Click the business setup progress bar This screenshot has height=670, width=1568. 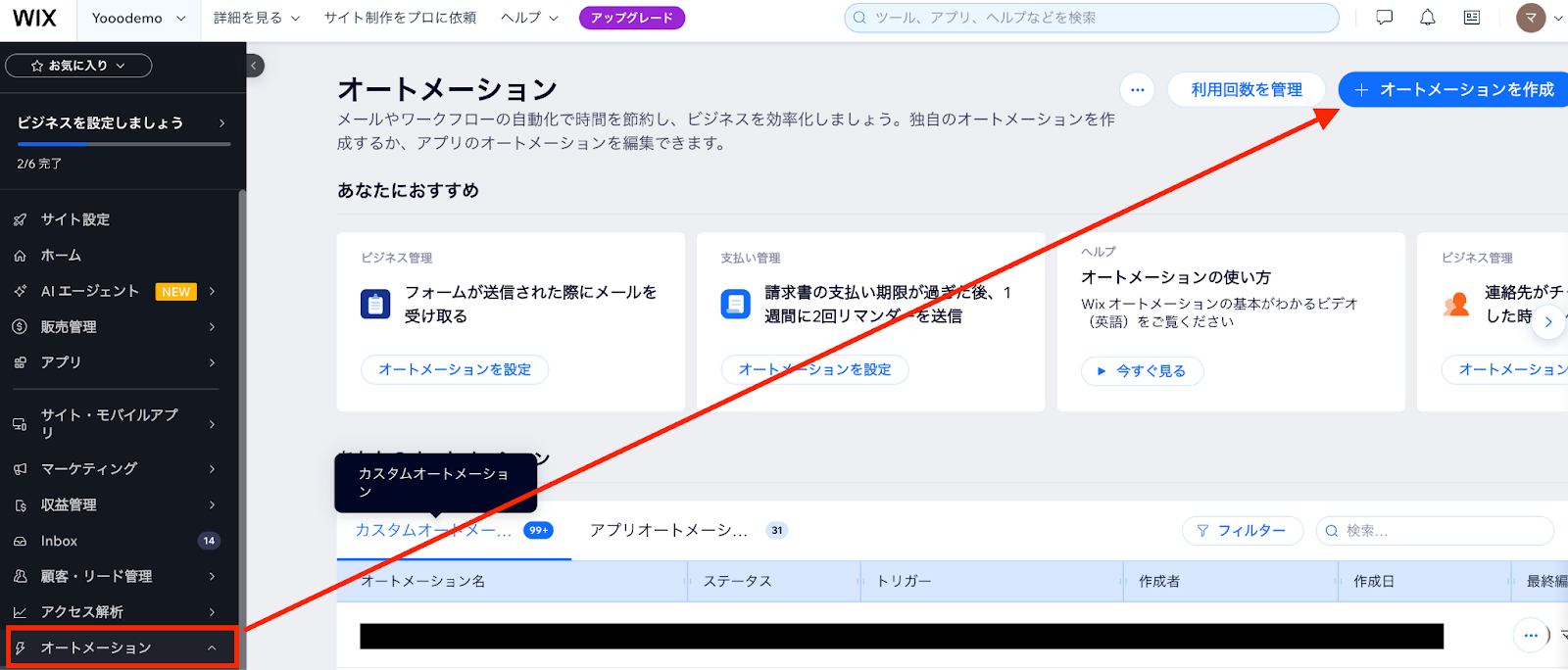pos(123,144)
